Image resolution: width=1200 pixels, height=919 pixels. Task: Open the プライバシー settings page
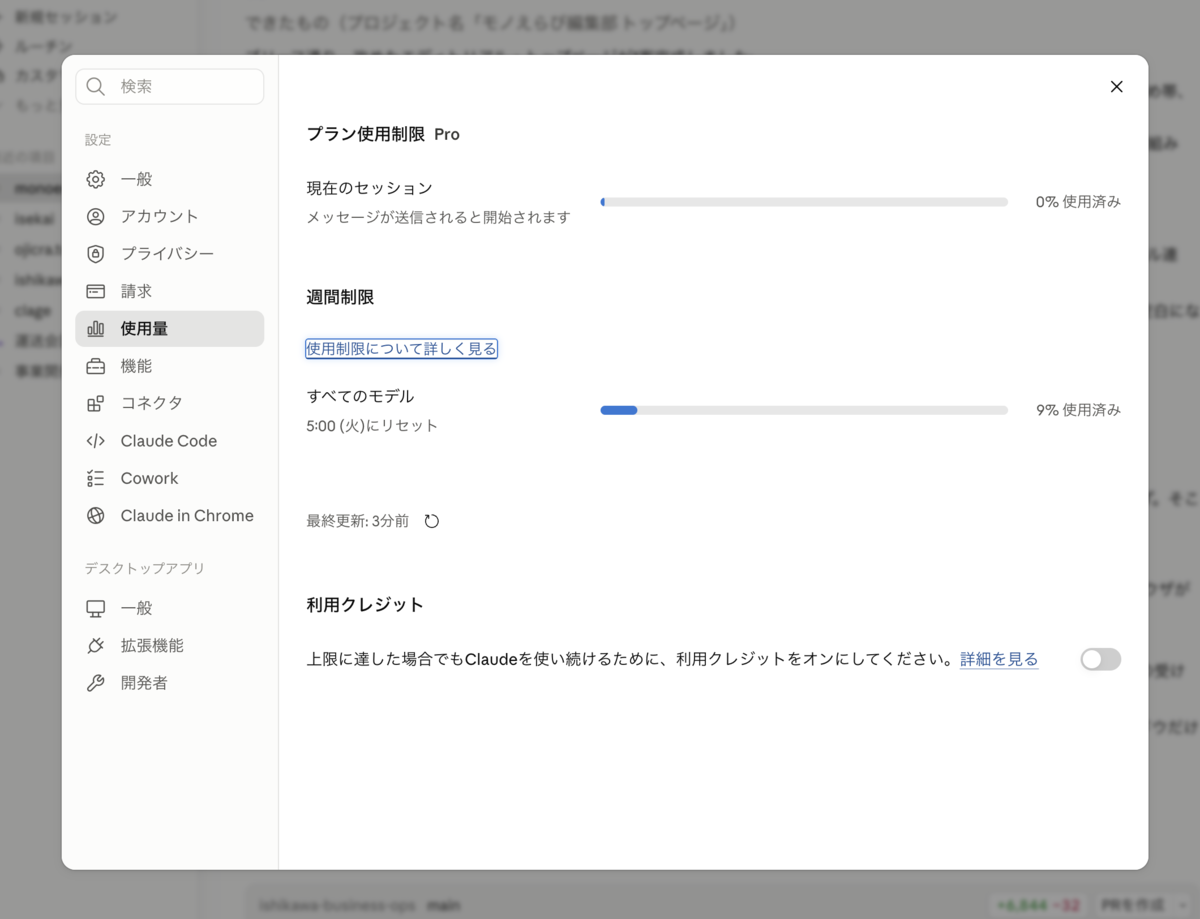point(170,254)
